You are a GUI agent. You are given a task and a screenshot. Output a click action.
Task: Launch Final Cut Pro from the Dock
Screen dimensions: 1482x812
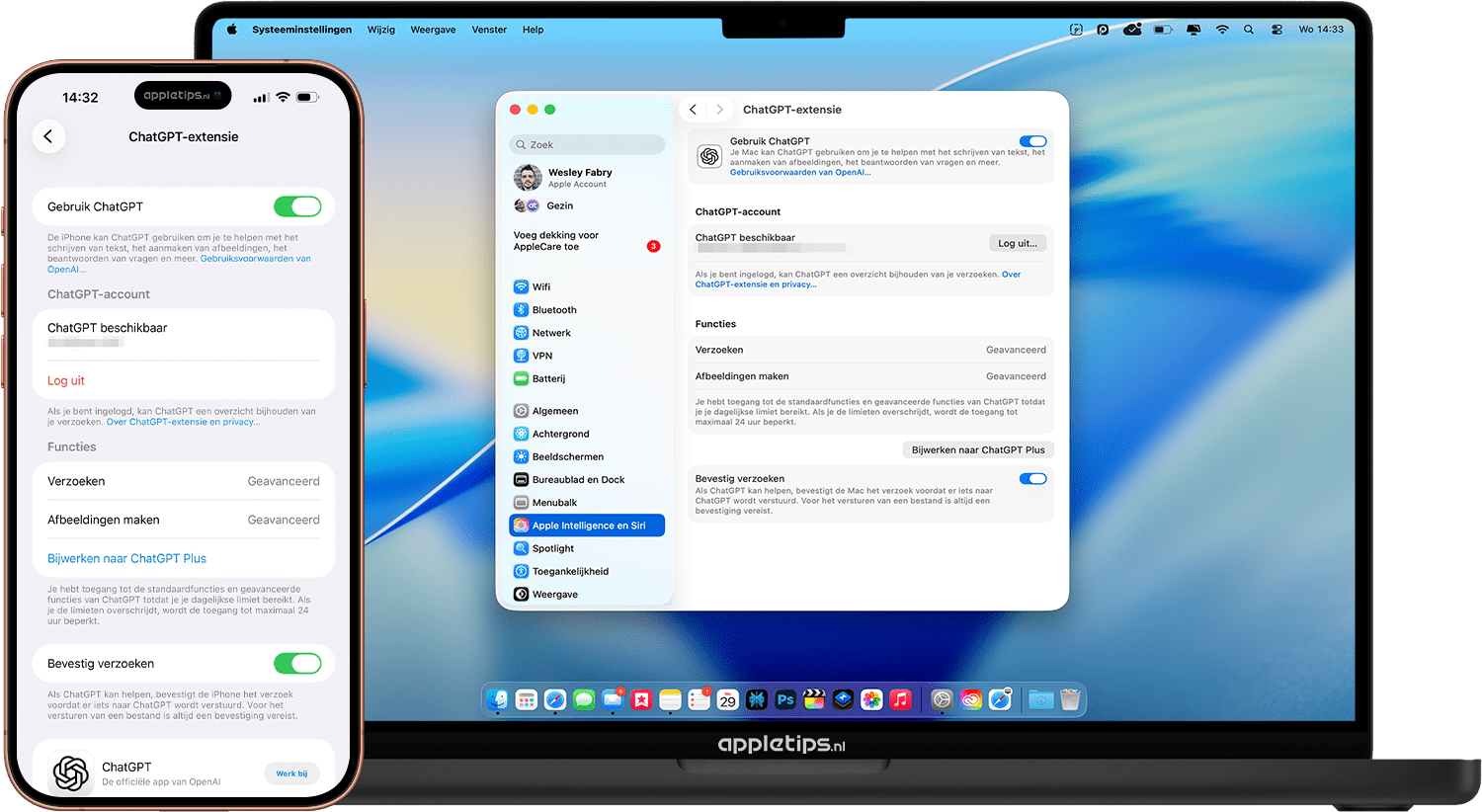click(x=814, y=699)
